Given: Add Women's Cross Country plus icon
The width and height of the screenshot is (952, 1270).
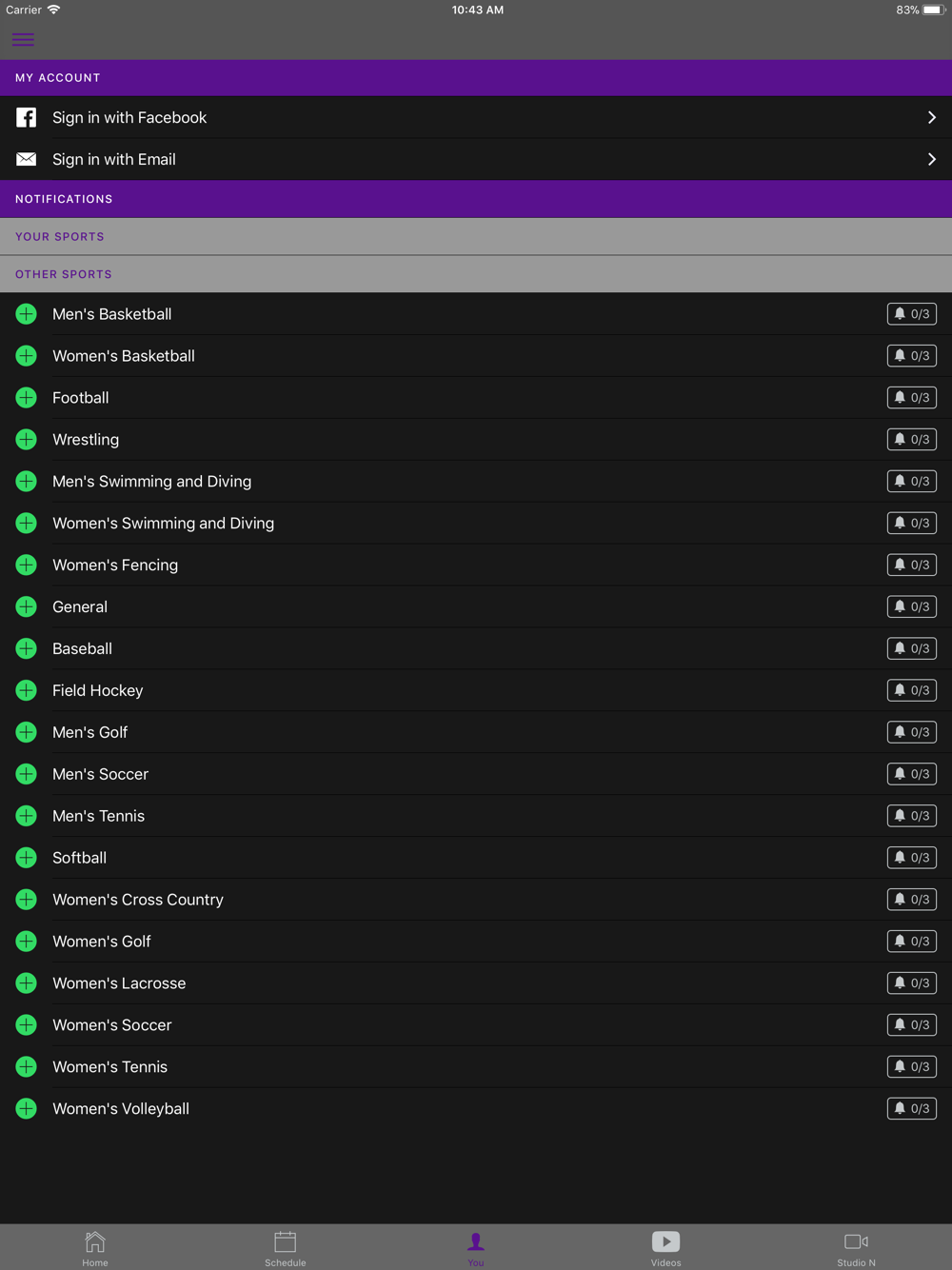Looking at the screenshot, I should coord(27,901).
